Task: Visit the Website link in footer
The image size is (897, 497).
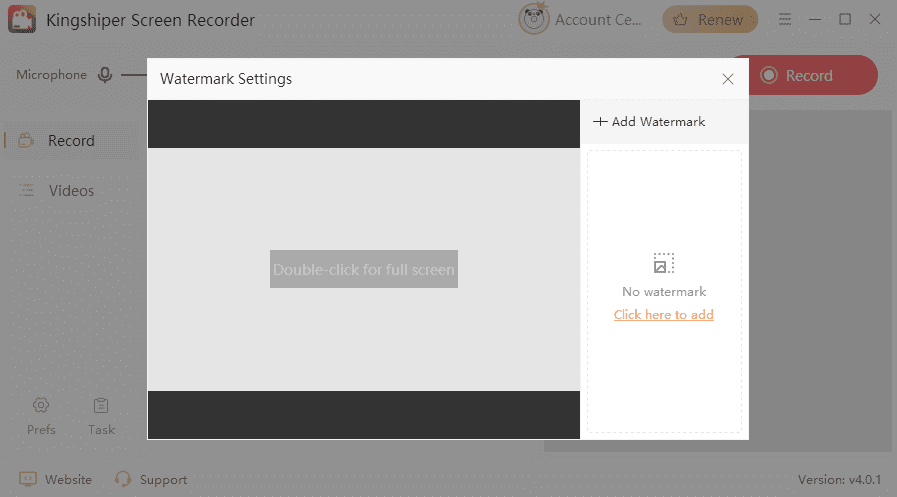Action: point(55,479)
